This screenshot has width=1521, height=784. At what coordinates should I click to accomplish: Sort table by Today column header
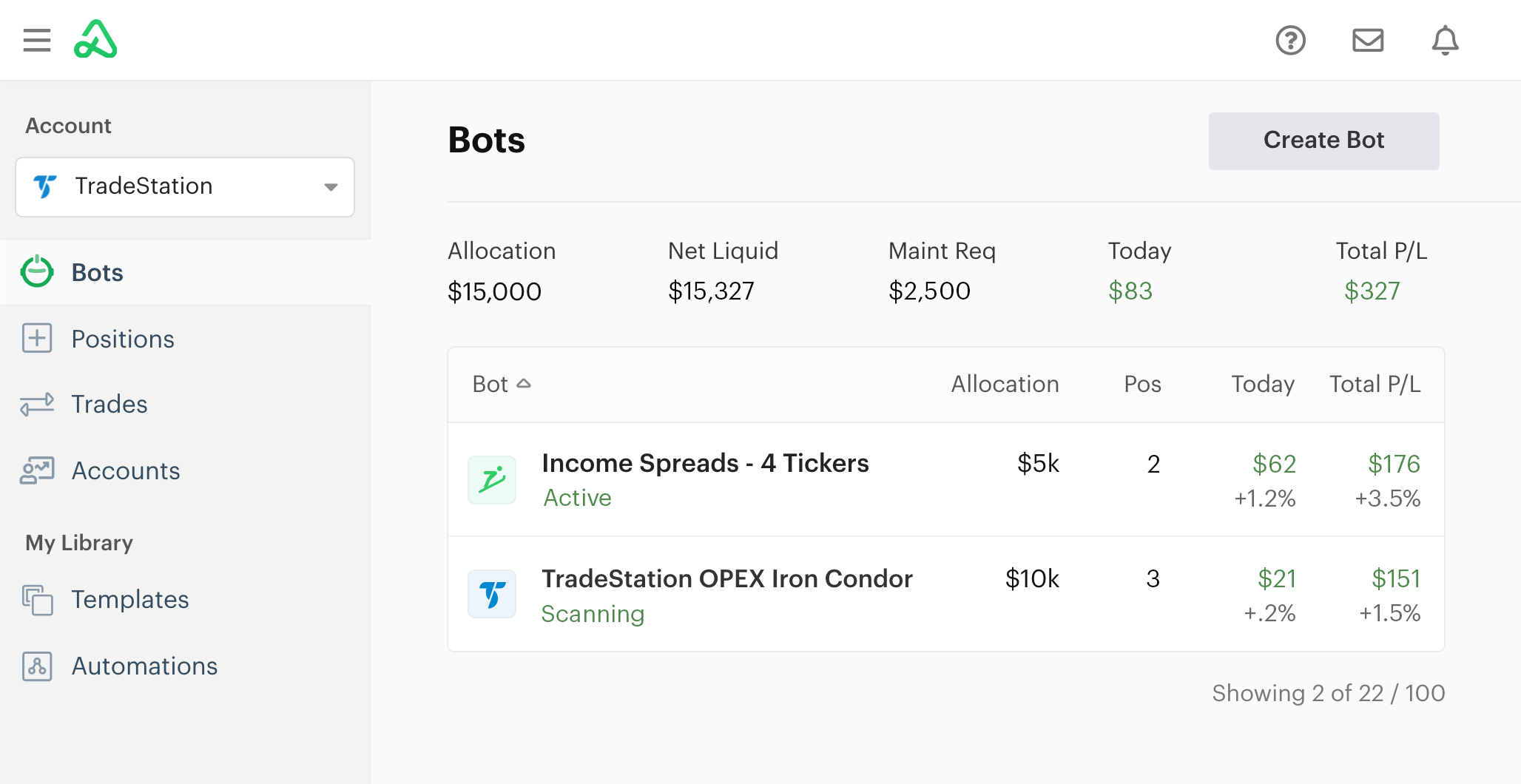pos(1263,384)
